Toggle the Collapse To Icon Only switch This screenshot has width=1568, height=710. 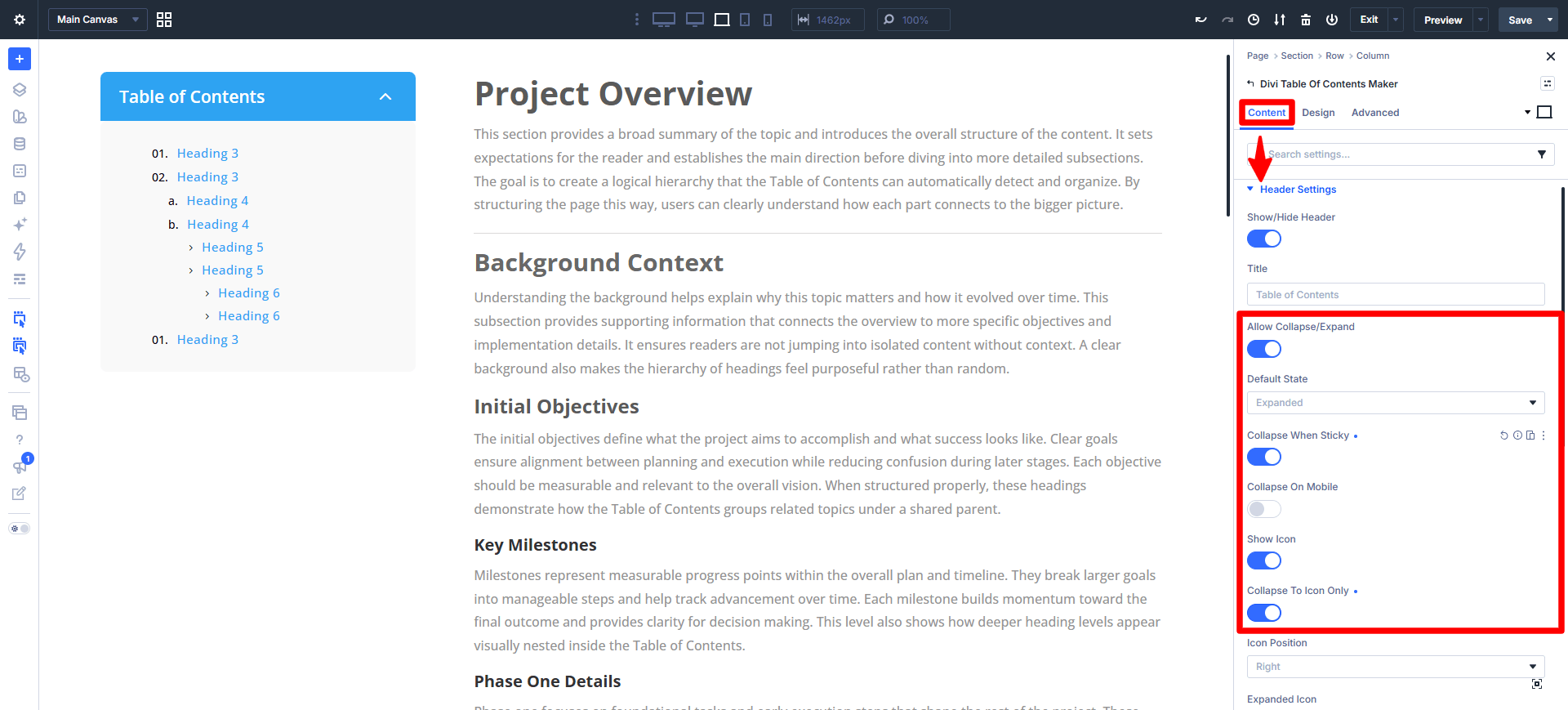[1264, 613]
